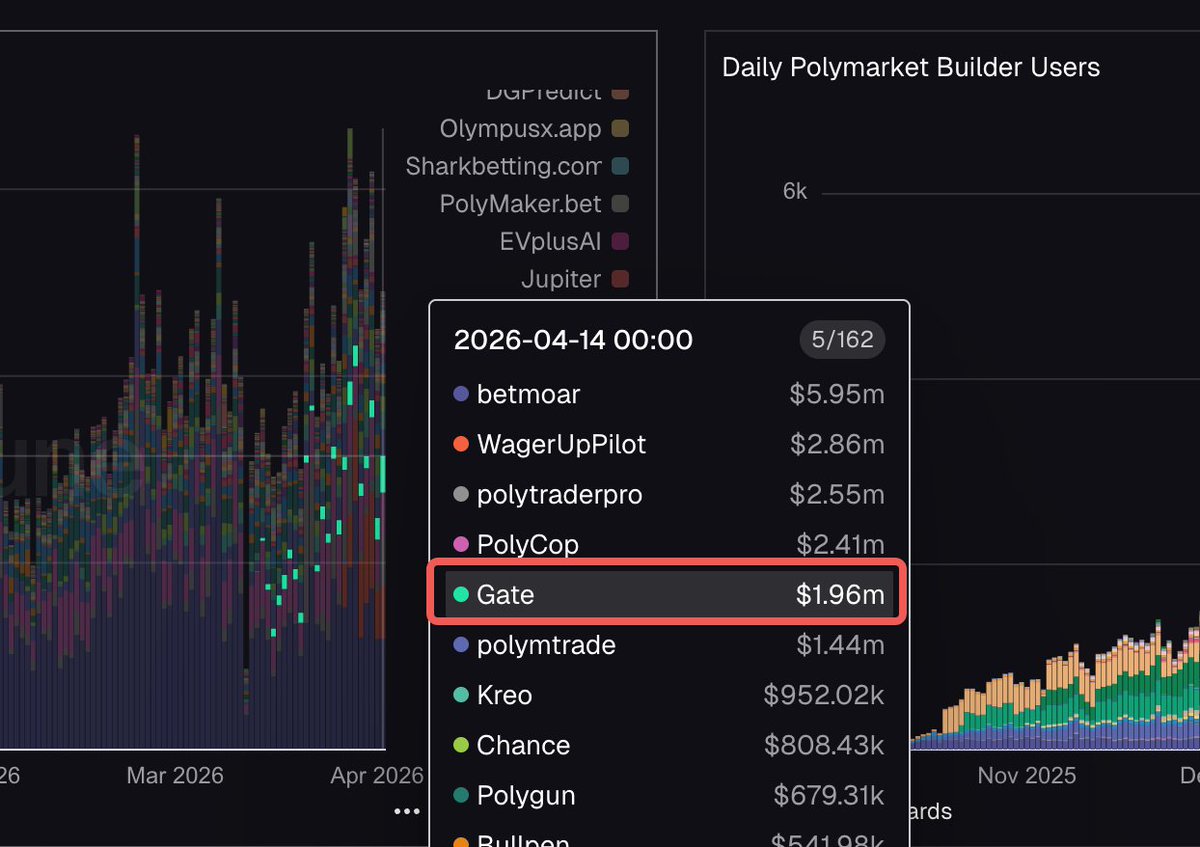This screenshot has height=847, width=1200.
Task: Toggle the PolyMaker.bet legend entry
Action: click(x=534, y=204)
